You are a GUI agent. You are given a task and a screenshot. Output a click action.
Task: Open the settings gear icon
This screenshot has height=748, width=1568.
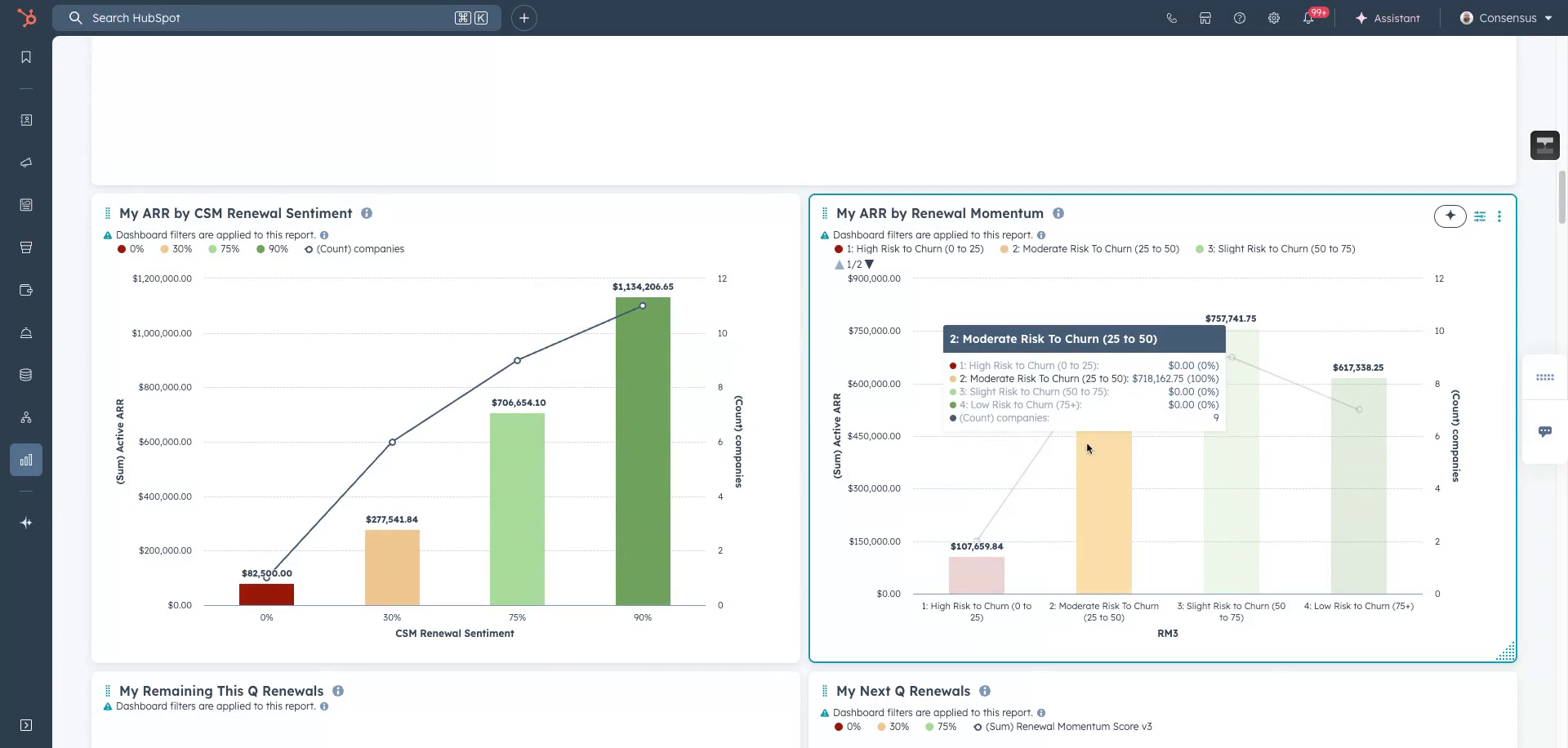(1274, 18)
